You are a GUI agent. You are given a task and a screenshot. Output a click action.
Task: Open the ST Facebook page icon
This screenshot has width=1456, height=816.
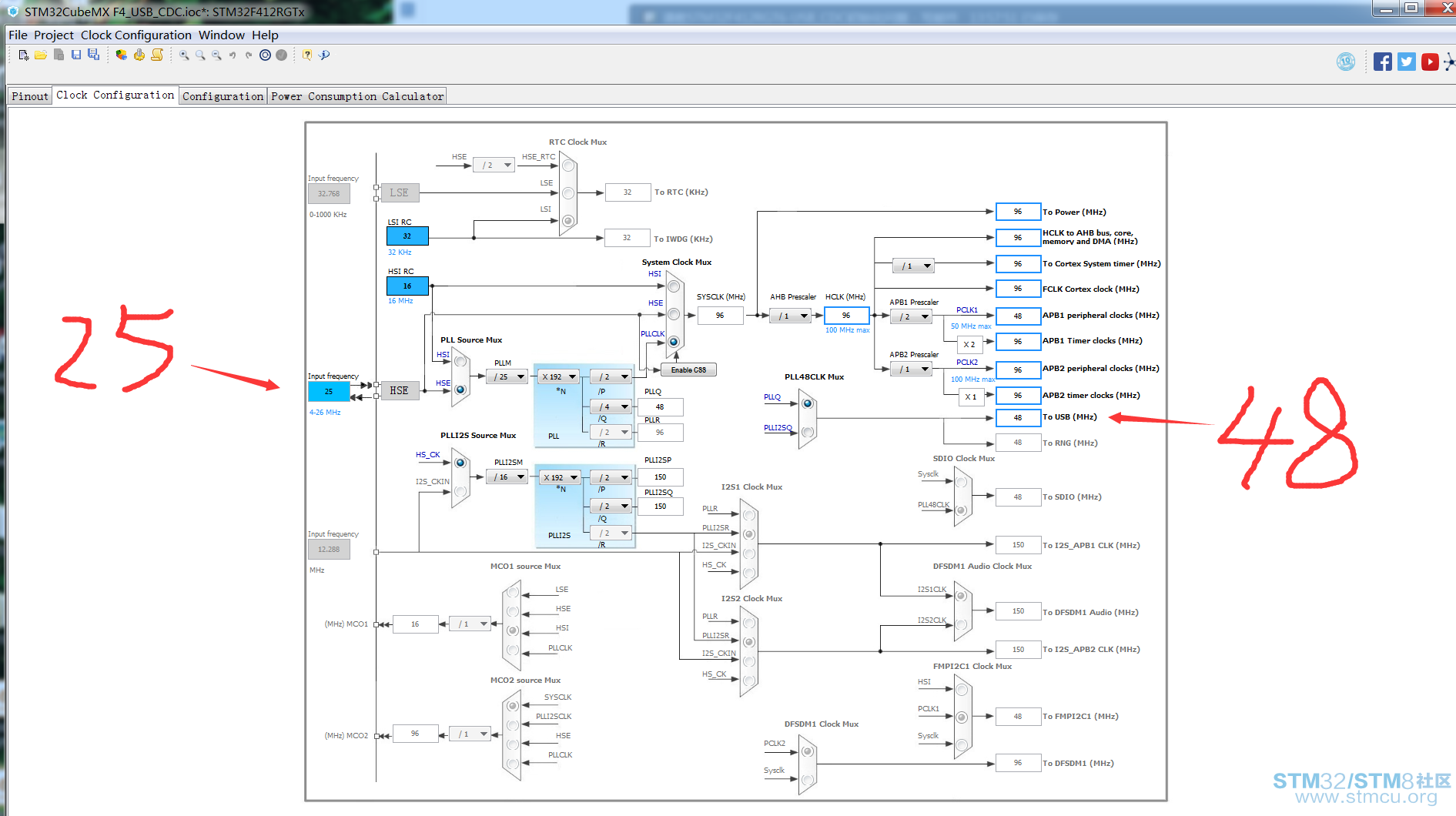point(1383,62)
